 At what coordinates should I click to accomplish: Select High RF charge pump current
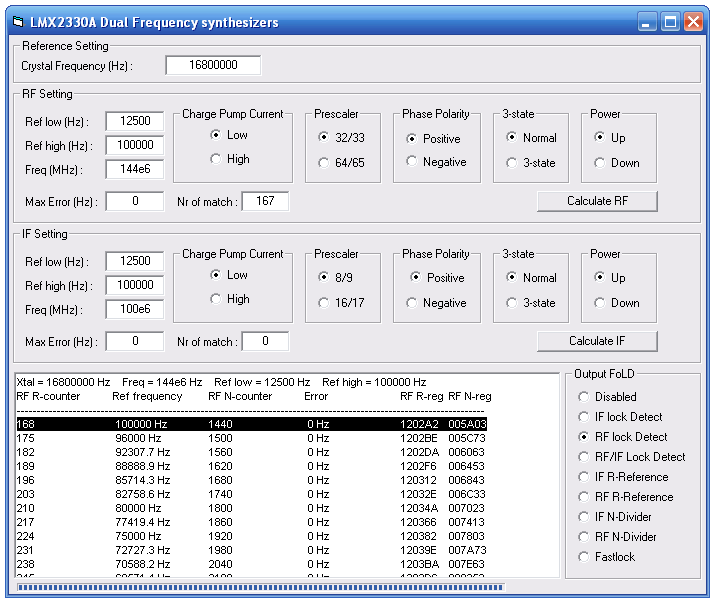tap(230, 159)
